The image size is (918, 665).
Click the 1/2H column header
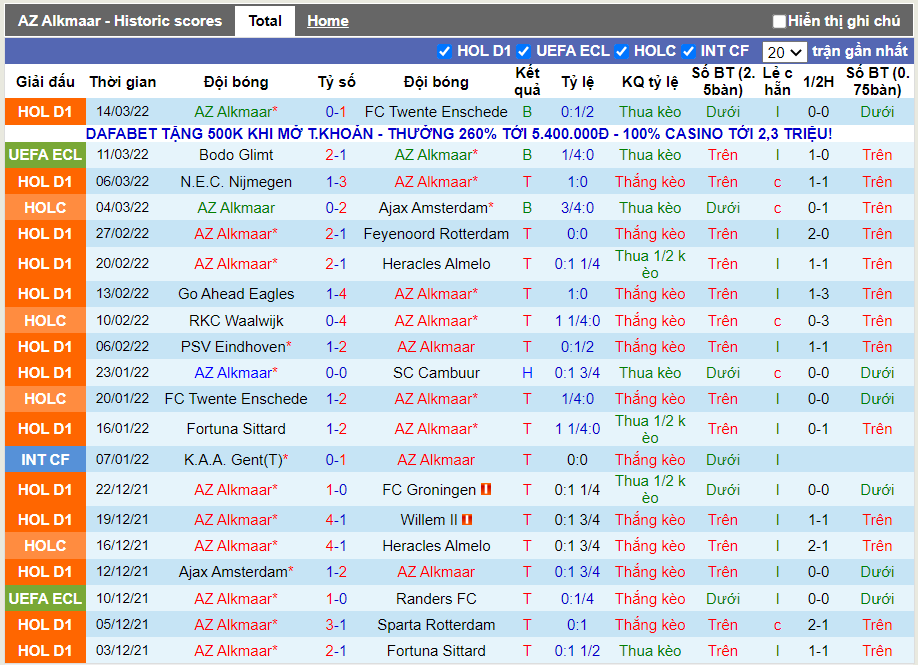click(818, 82)
